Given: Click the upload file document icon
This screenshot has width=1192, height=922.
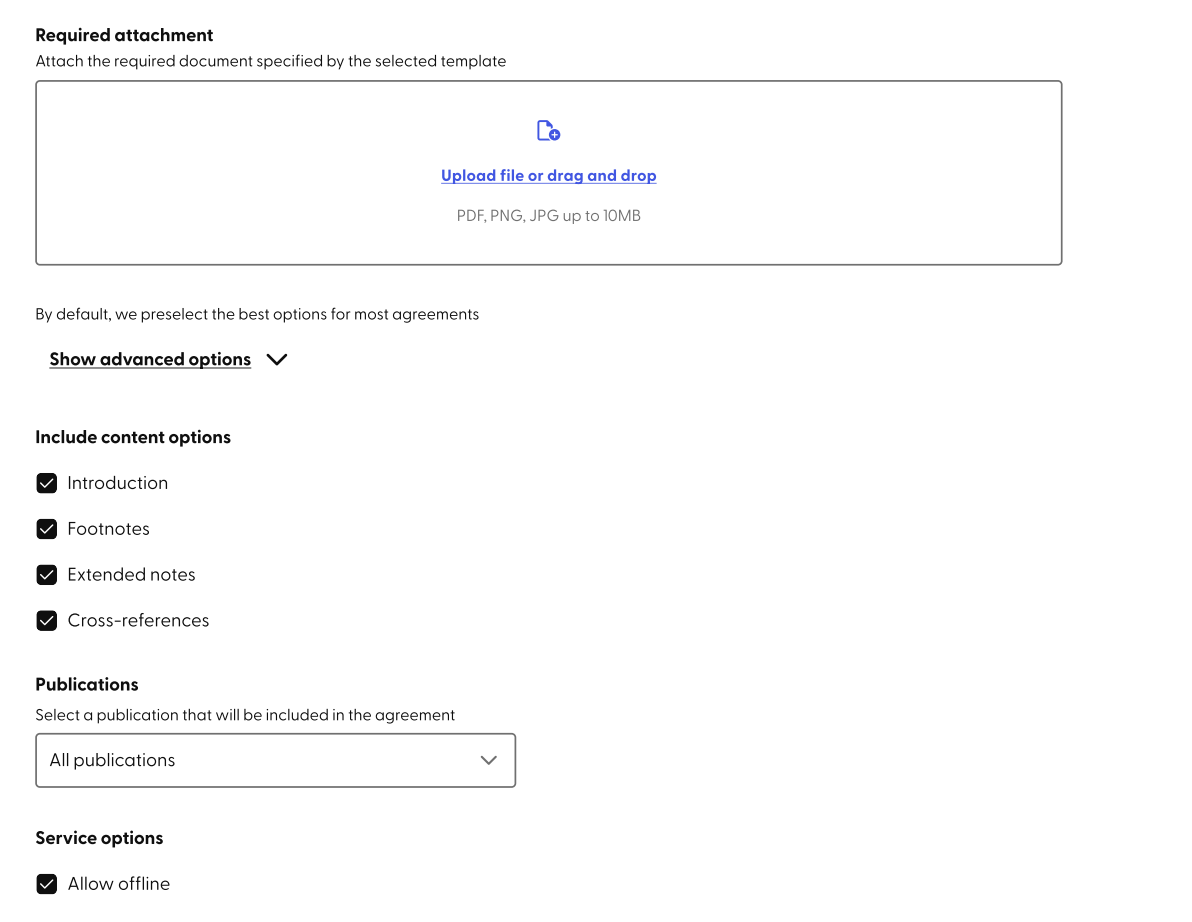Looking at the screenshot, I should click(548, 131).
